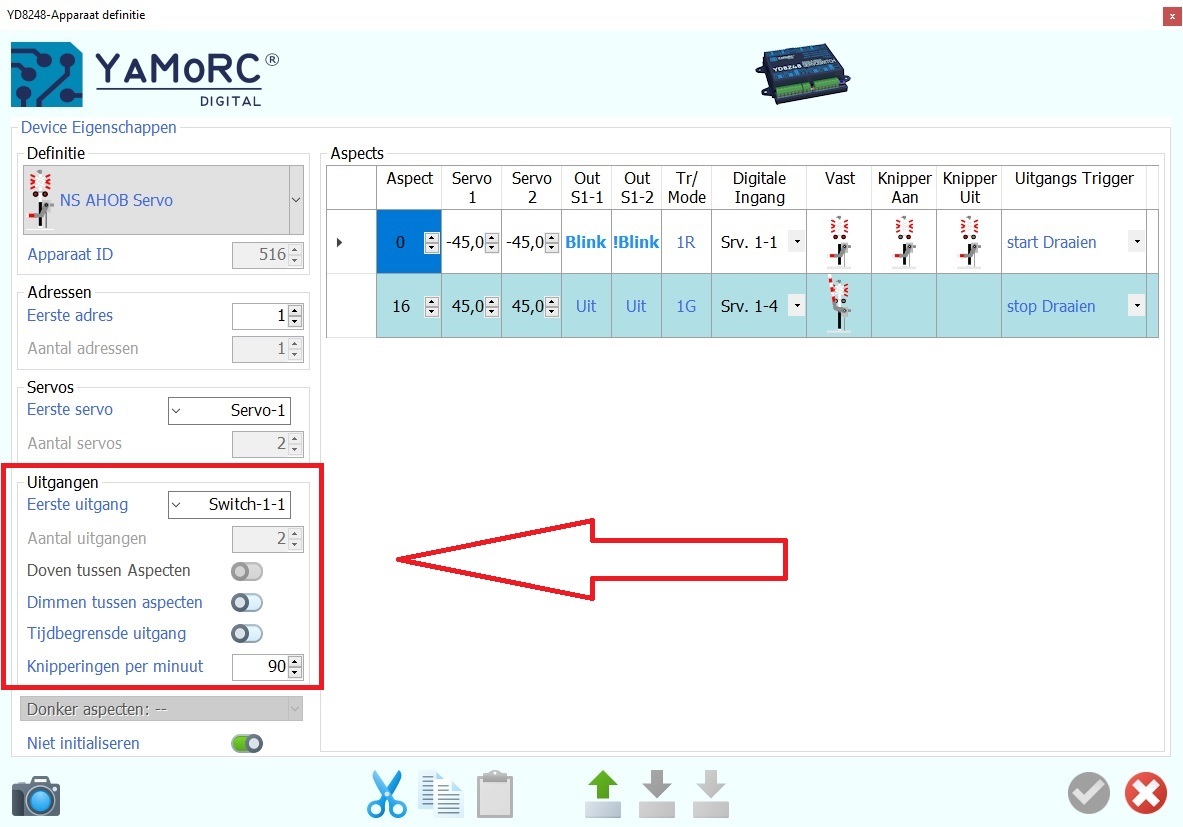The width and height of the screenshot is (1183, 827).
Task: Disable Niet initialiseren toggle
Action: (x=246, y=743)
